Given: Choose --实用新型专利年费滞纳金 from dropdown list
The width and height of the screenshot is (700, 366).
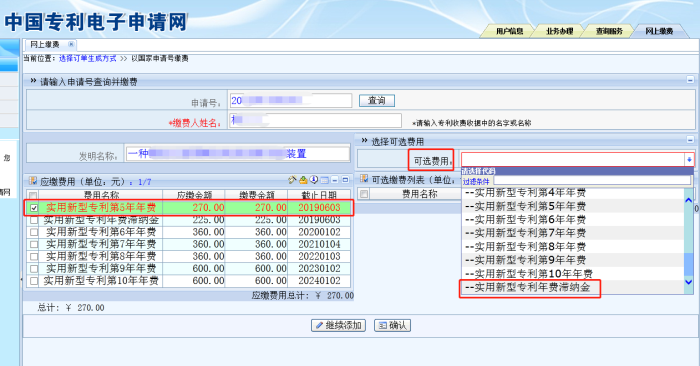Looking at the screenshot, I should click(x=573, y=287).
